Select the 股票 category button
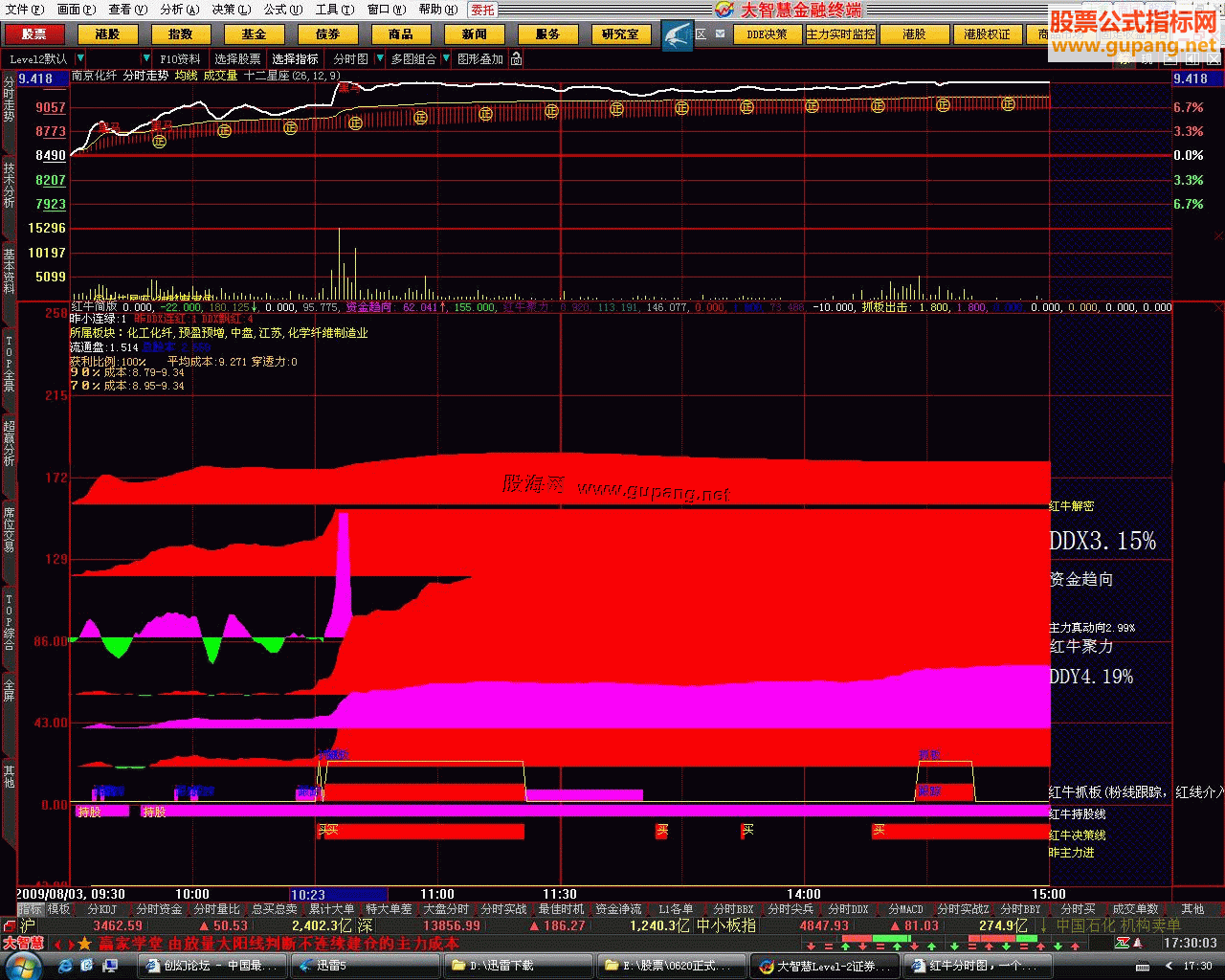The width and height of the screenshot is (1225, 980). (33, 34)
